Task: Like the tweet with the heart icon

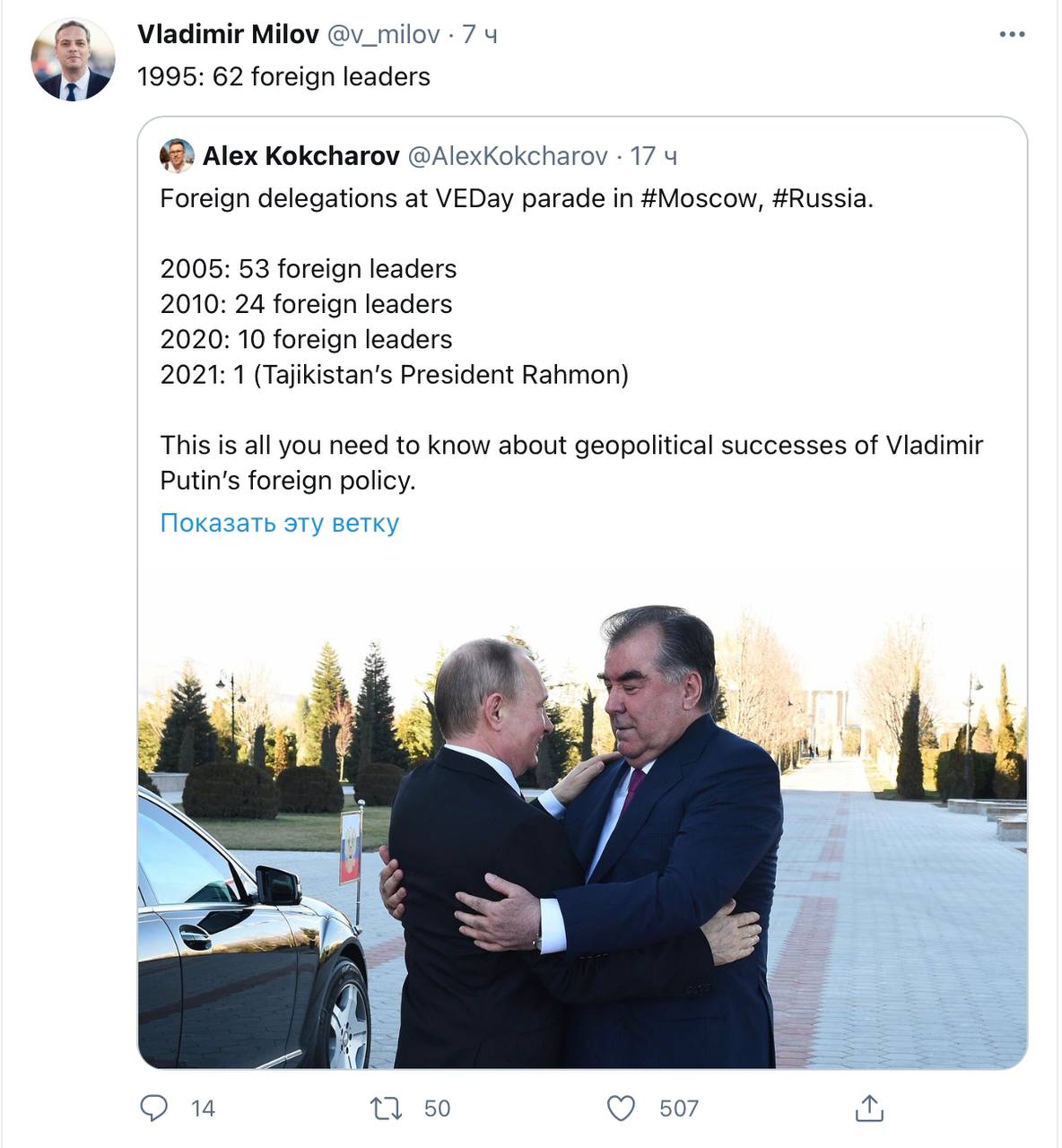Action: [x=621, y=1108]
